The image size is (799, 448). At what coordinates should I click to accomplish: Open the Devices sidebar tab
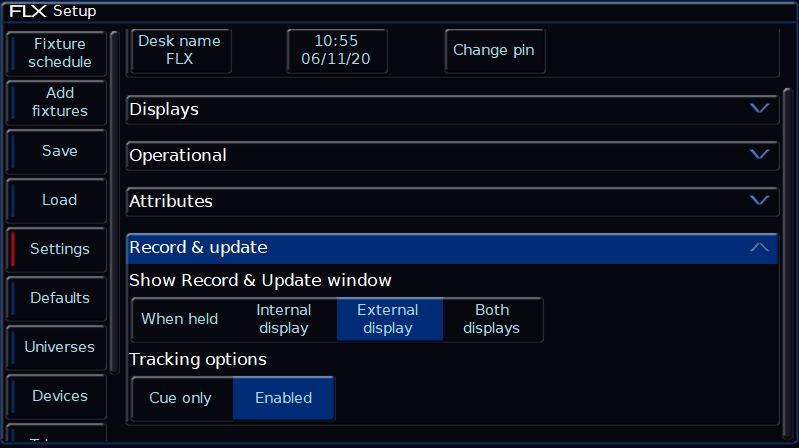tap(57, 396)
